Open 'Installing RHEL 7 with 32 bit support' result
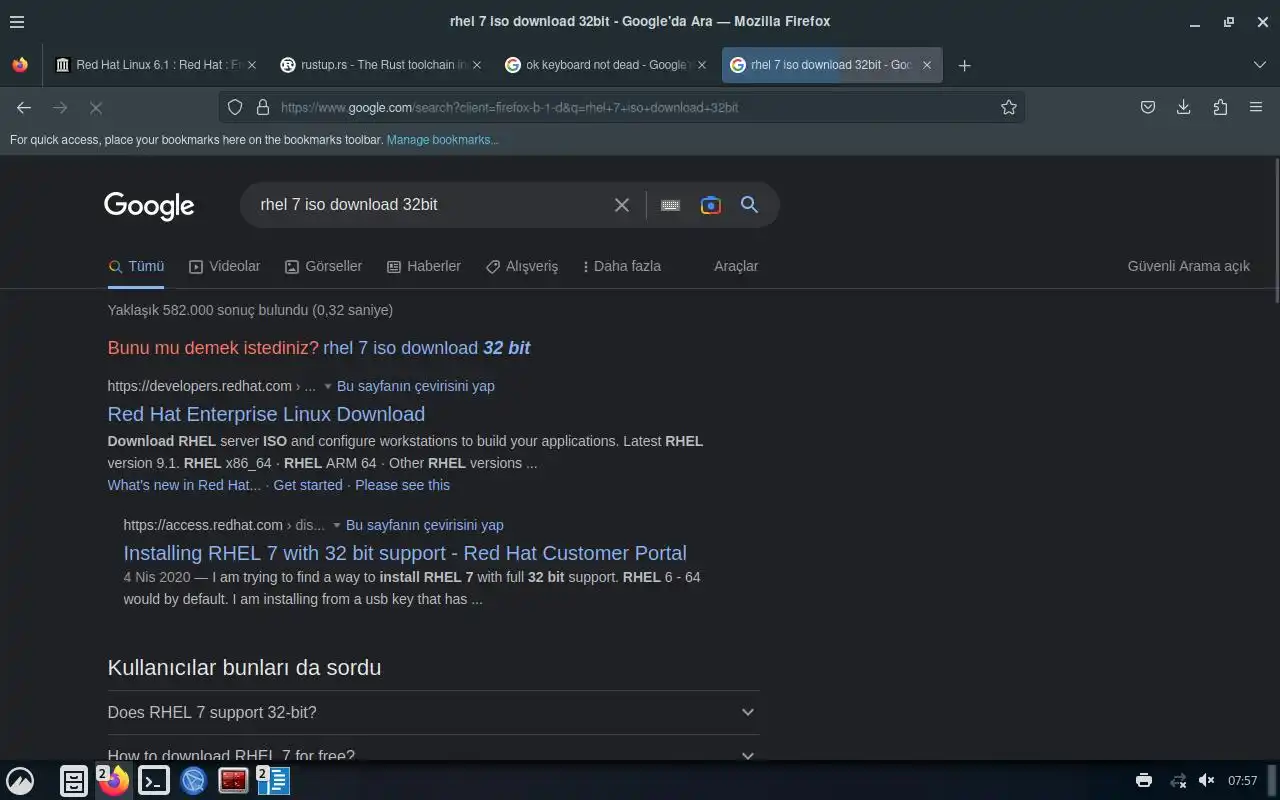This screenshot has width=1280, height=800. click(x=405, y=553)
